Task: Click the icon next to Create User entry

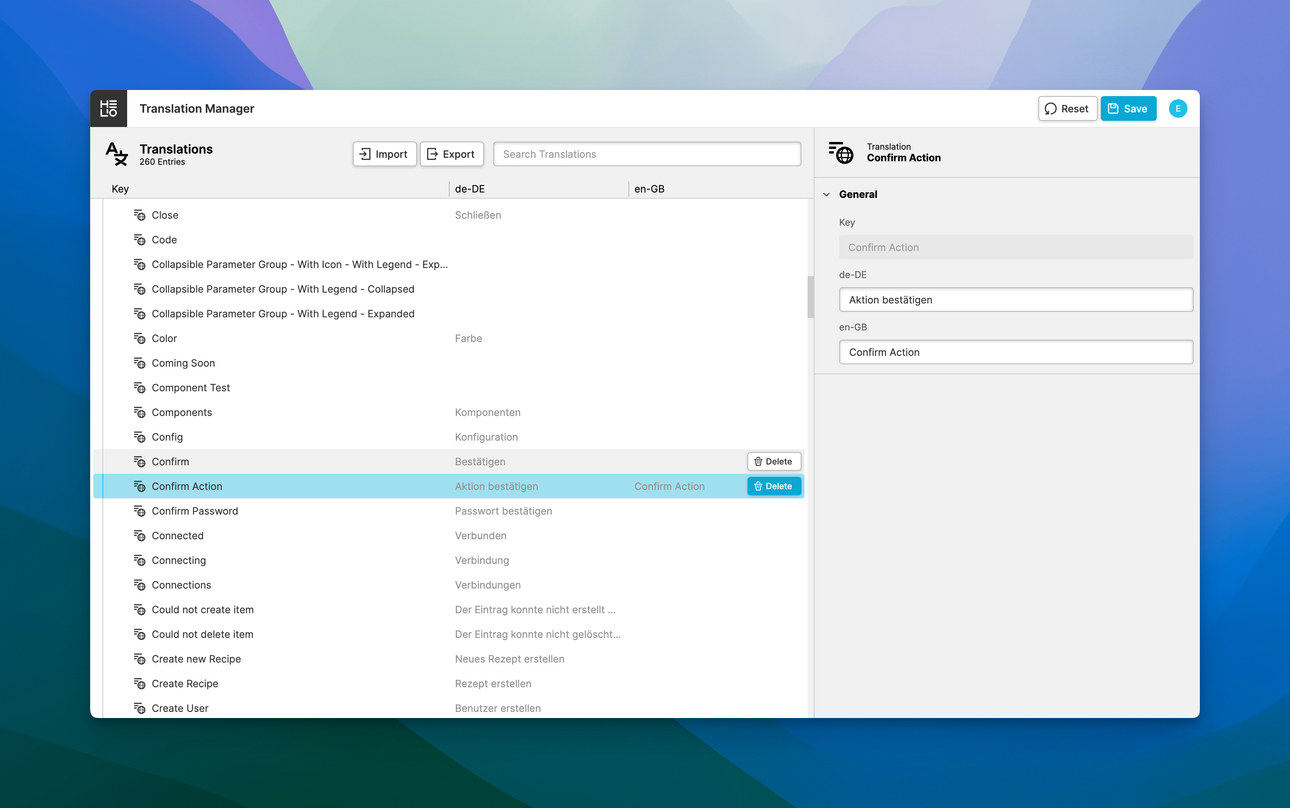Action: pyautogui.click(x=140, y=708)
